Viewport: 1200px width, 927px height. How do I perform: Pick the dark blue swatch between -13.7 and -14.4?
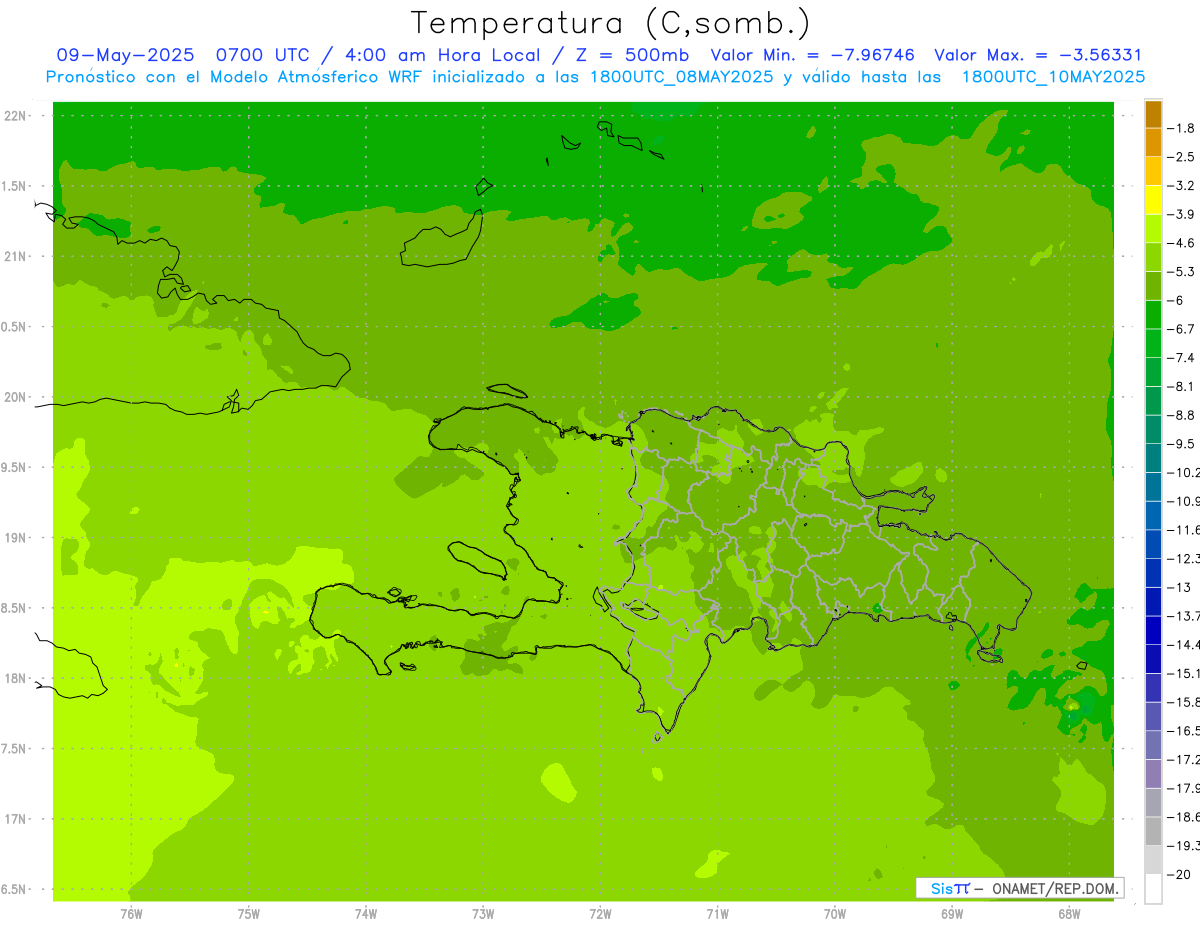(1153, 629)
